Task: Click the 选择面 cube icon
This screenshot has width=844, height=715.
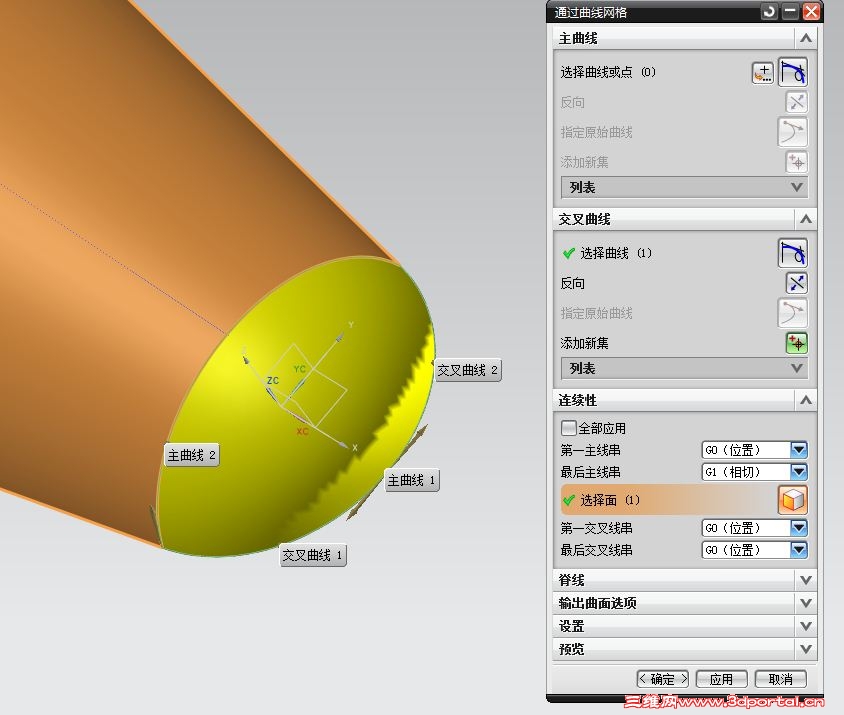Action: click(793, 500)
